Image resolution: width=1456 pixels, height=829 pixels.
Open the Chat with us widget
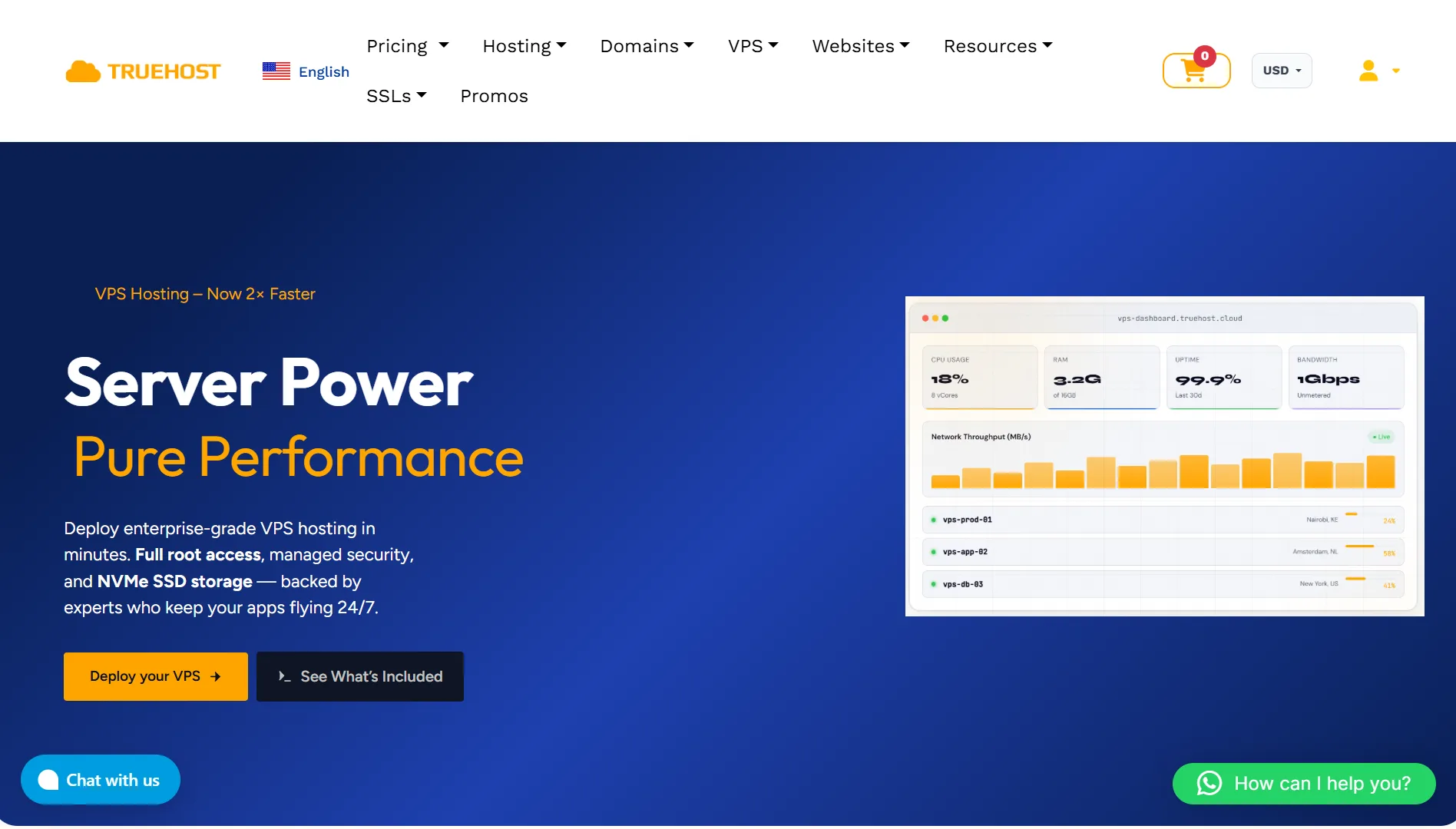(101, 780)
